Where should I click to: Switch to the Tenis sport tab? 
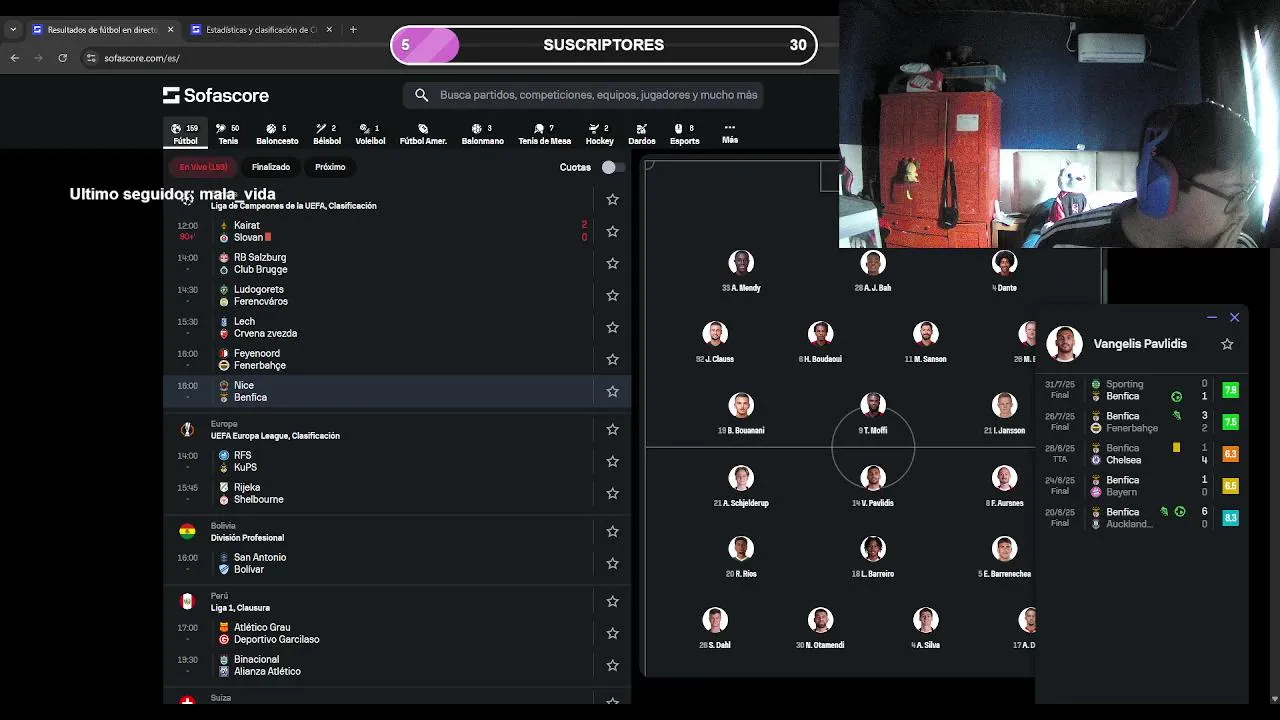pyautogui.click(x=228, y=134)
